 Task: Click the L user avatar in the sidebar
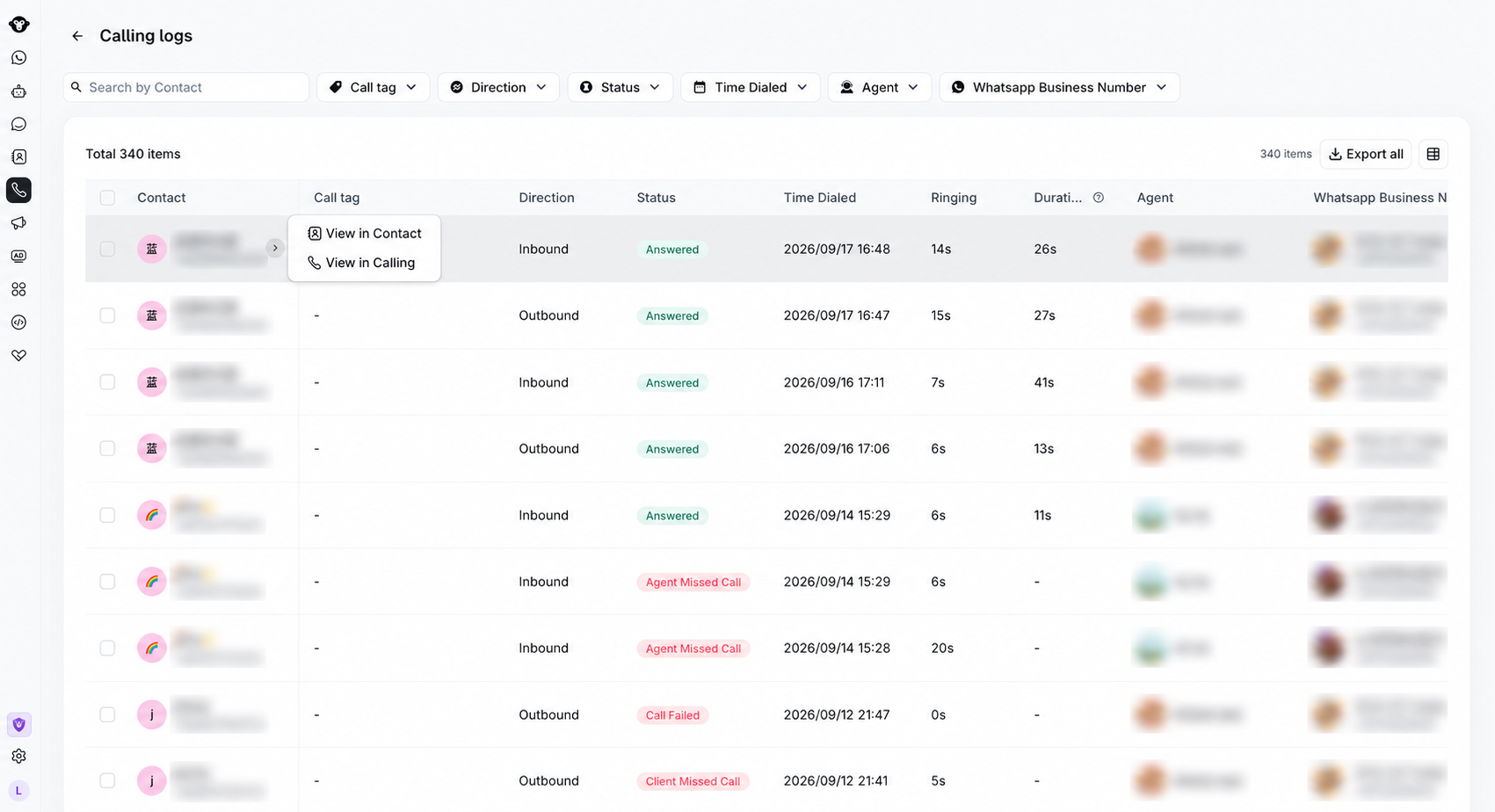pos(18,791)
